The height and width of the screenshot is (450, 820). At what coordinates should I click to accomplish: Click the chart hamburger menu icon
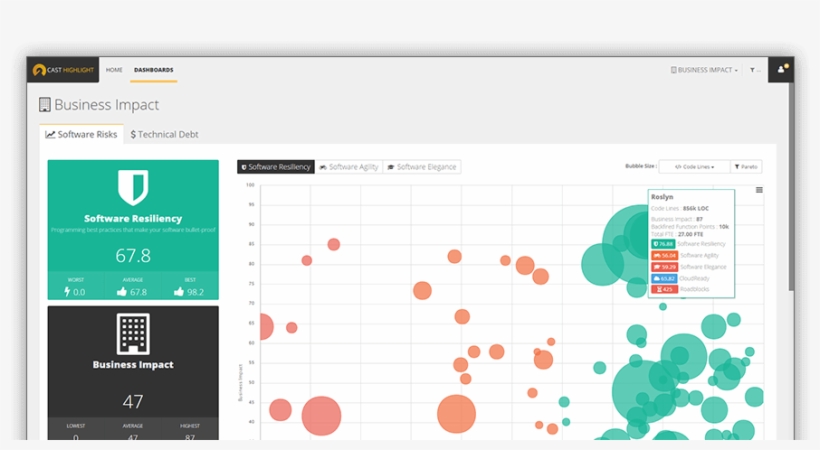(759, 190)
